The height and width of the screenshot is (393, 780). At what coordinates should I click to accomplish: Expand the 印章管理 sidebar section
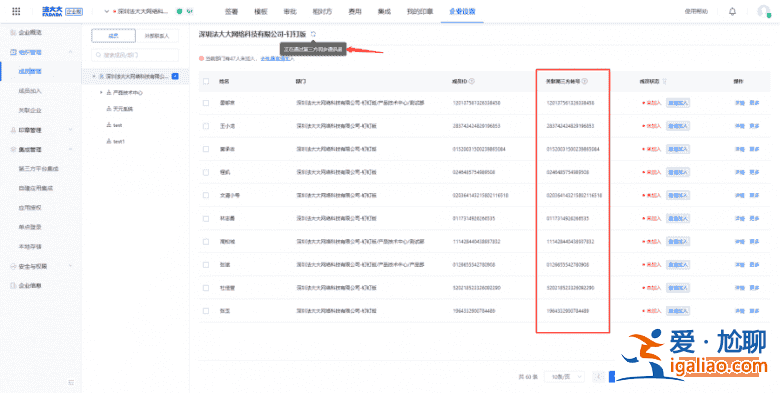point(70,130)
